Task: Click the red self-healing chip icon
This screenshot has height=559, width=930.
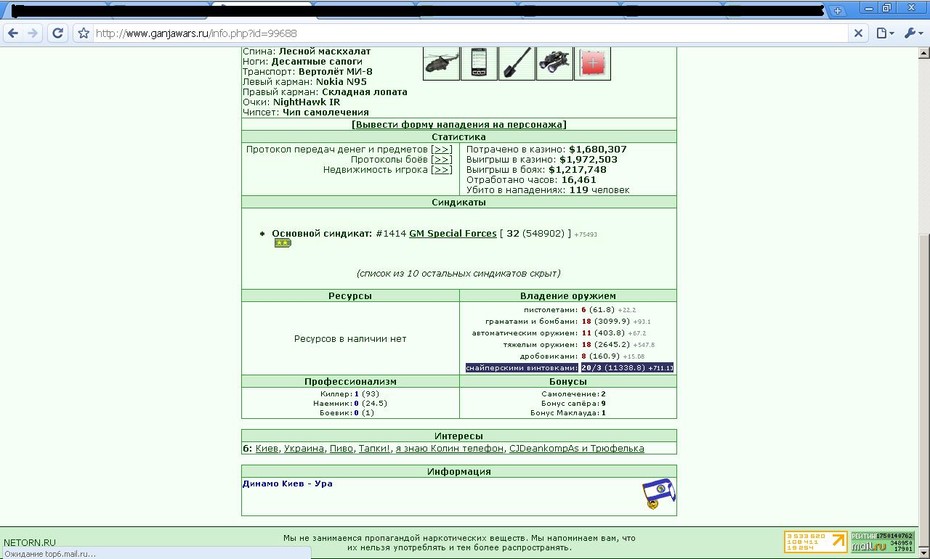Action: tap(593, 62)
